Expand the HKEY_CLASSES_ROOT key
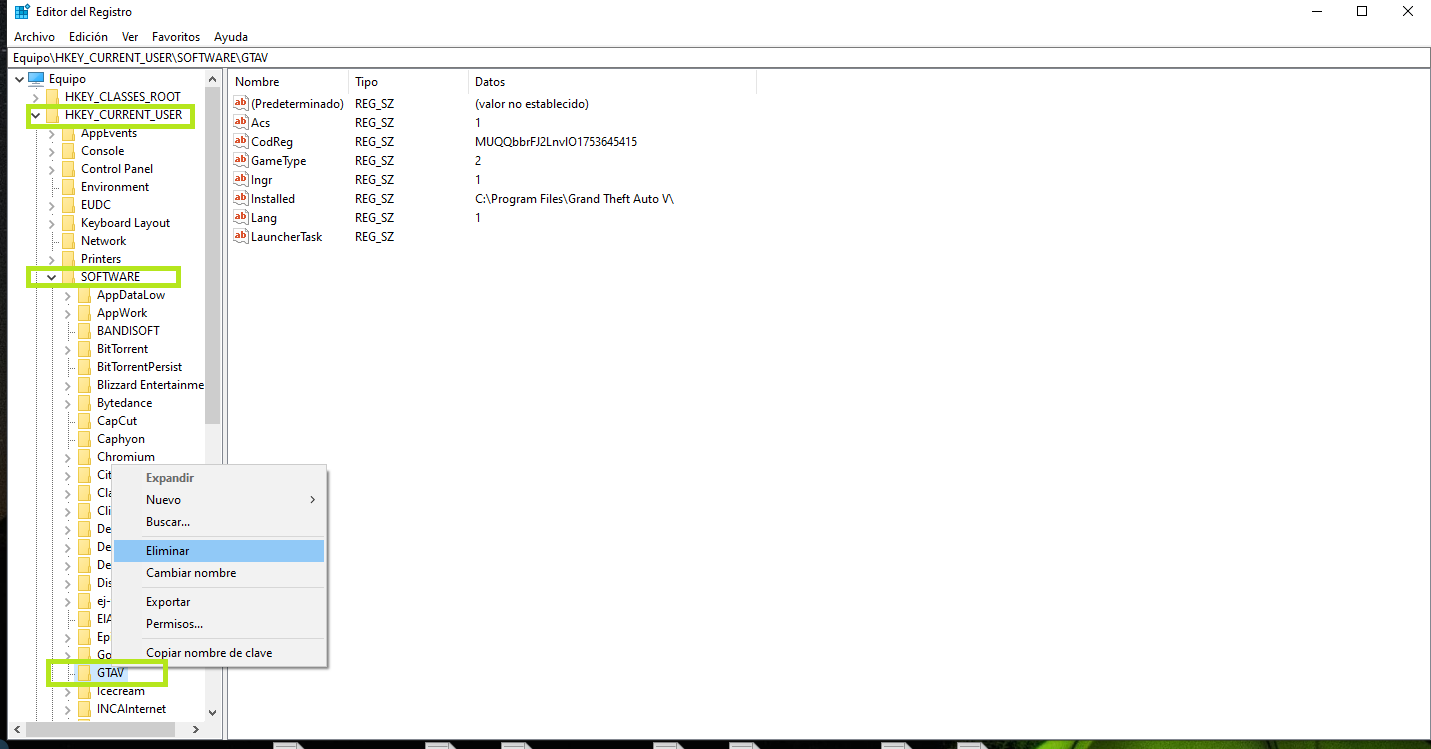The height and width of the screenshot is (749, 1431). pos(36,97)
